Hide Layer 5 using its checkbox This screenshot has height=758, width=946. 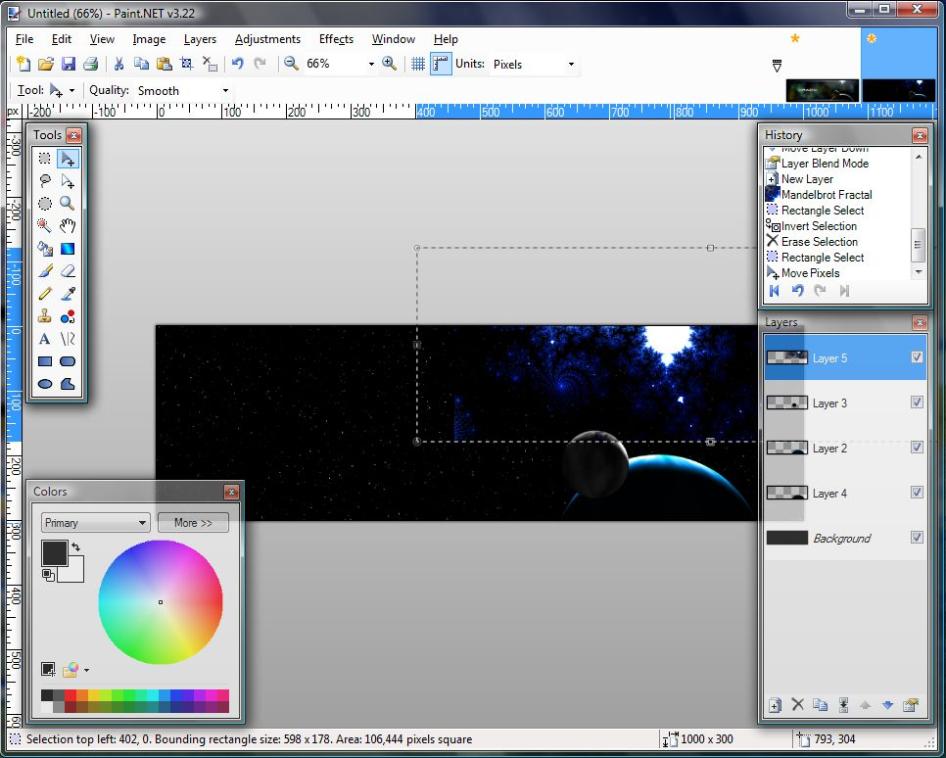point(917,358)
